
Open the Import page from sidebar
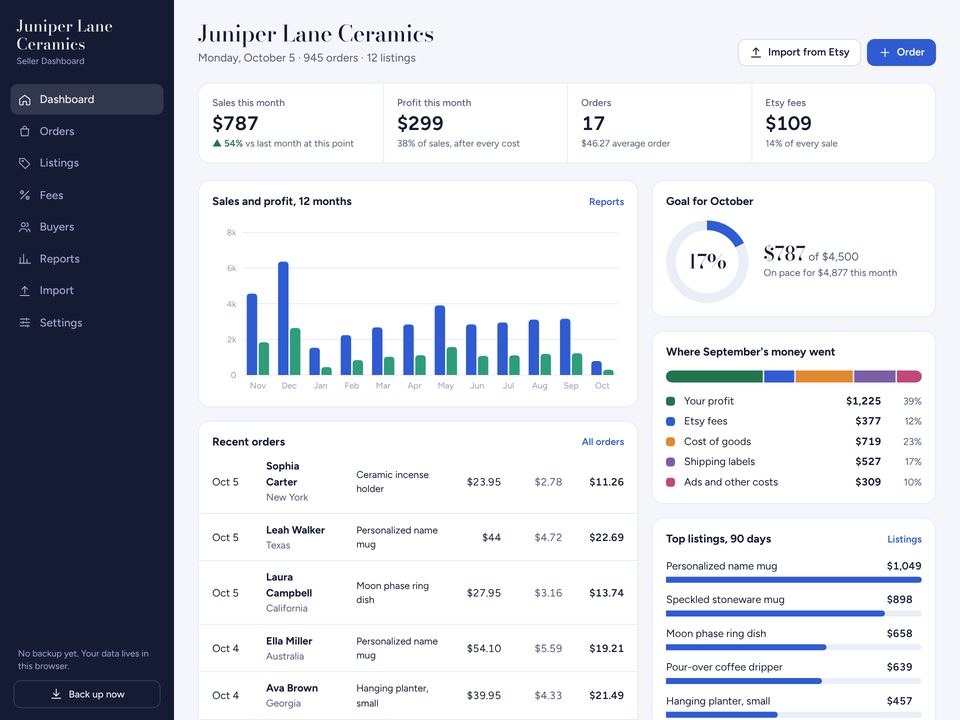coord(87,291)
